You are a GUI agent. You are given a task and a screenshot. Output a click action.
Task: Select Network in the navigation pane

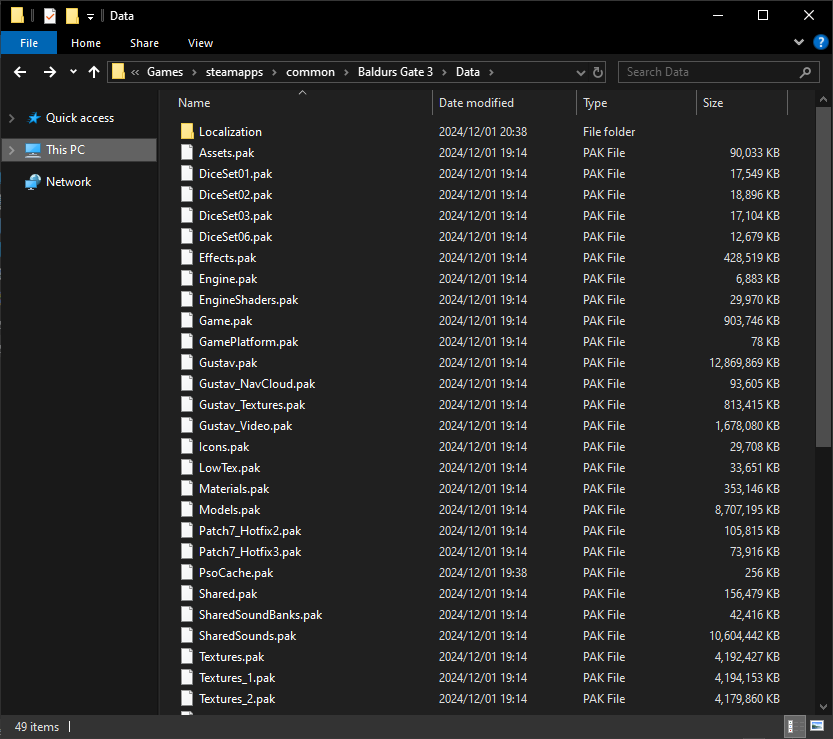(x=68, y=182)
